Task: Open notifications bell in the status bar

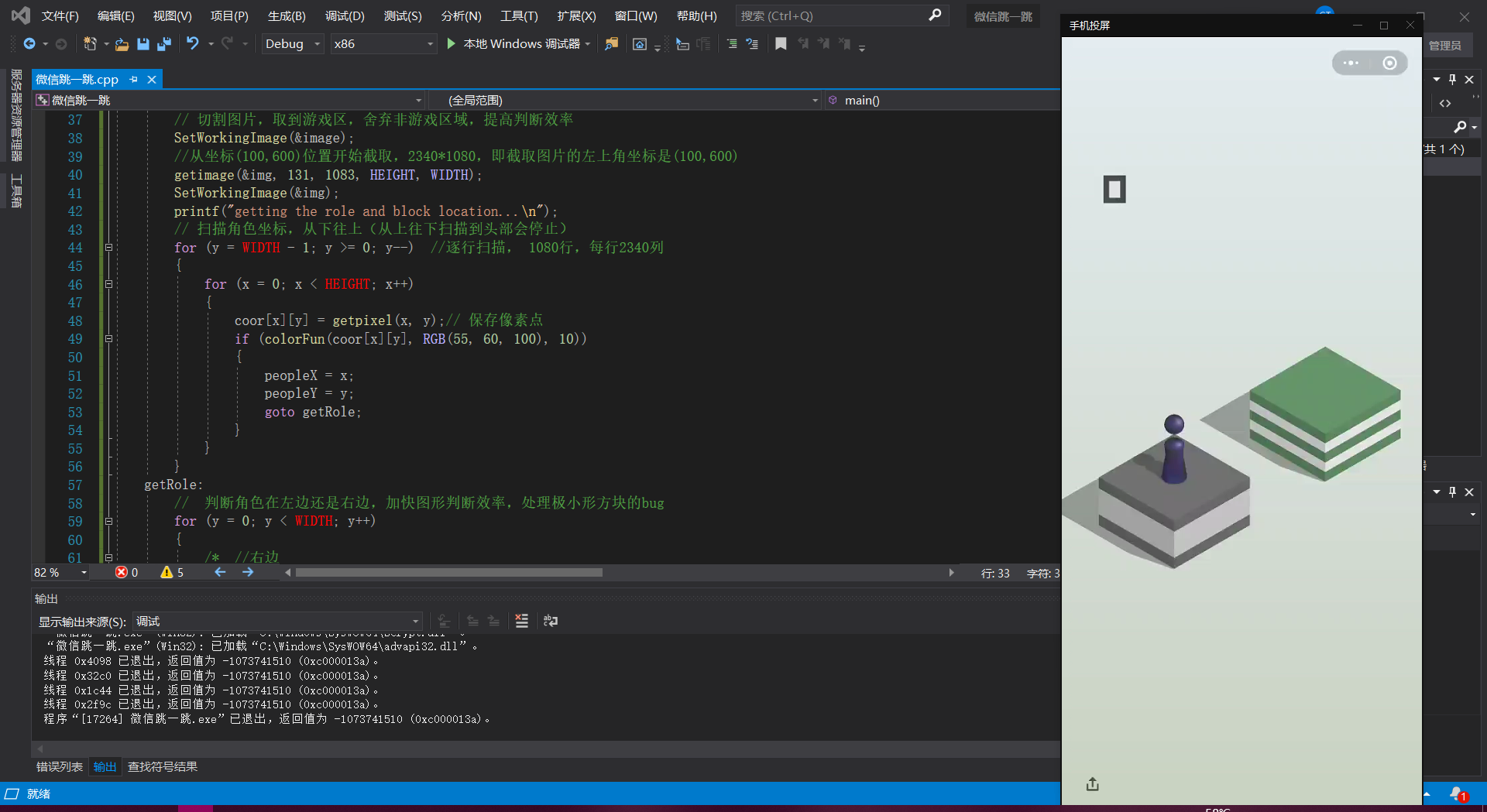Action: (1458, 794)
